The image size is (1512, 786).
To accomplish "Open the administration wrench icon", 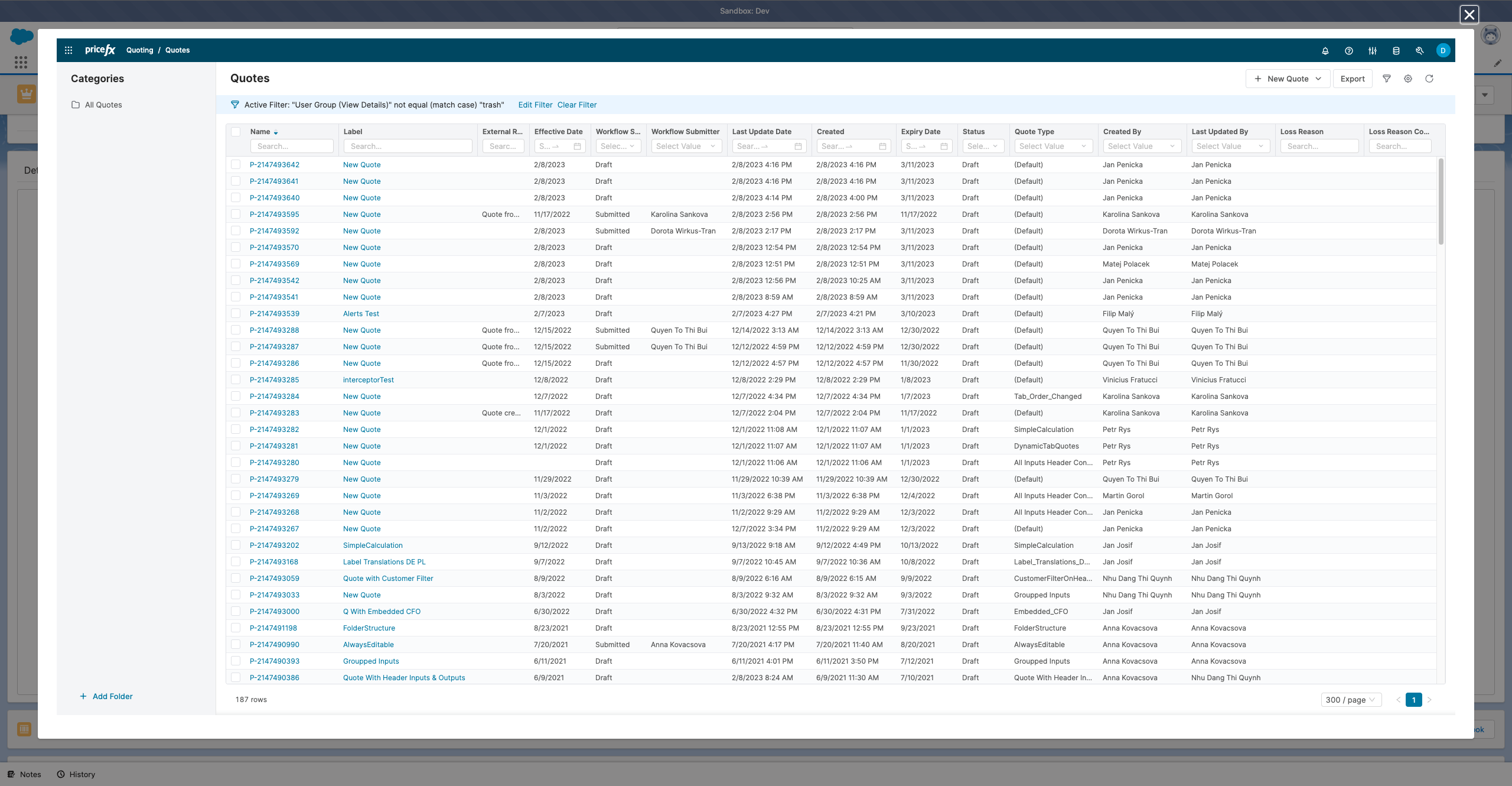I will [1419, 51].
